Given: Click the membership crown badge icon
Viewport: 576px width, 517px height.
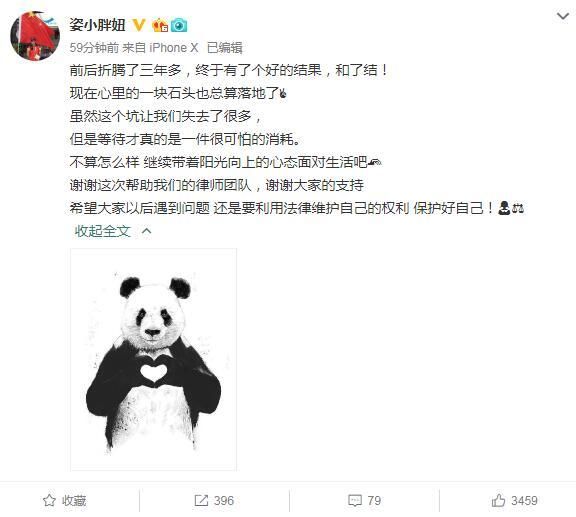Looking at the screenshot, I should pos(160,25).
